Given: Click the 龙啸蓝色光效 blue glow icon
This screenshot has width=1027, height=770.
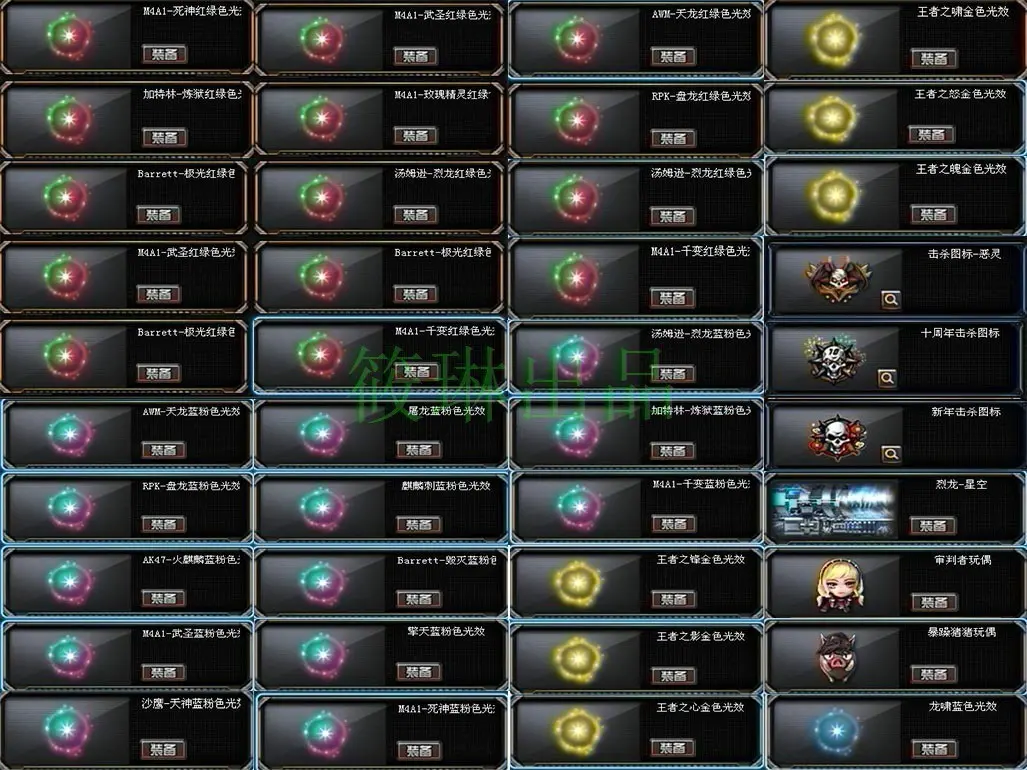Looking at the screenshot, I should pyautogui.click(x=836, y=731).
